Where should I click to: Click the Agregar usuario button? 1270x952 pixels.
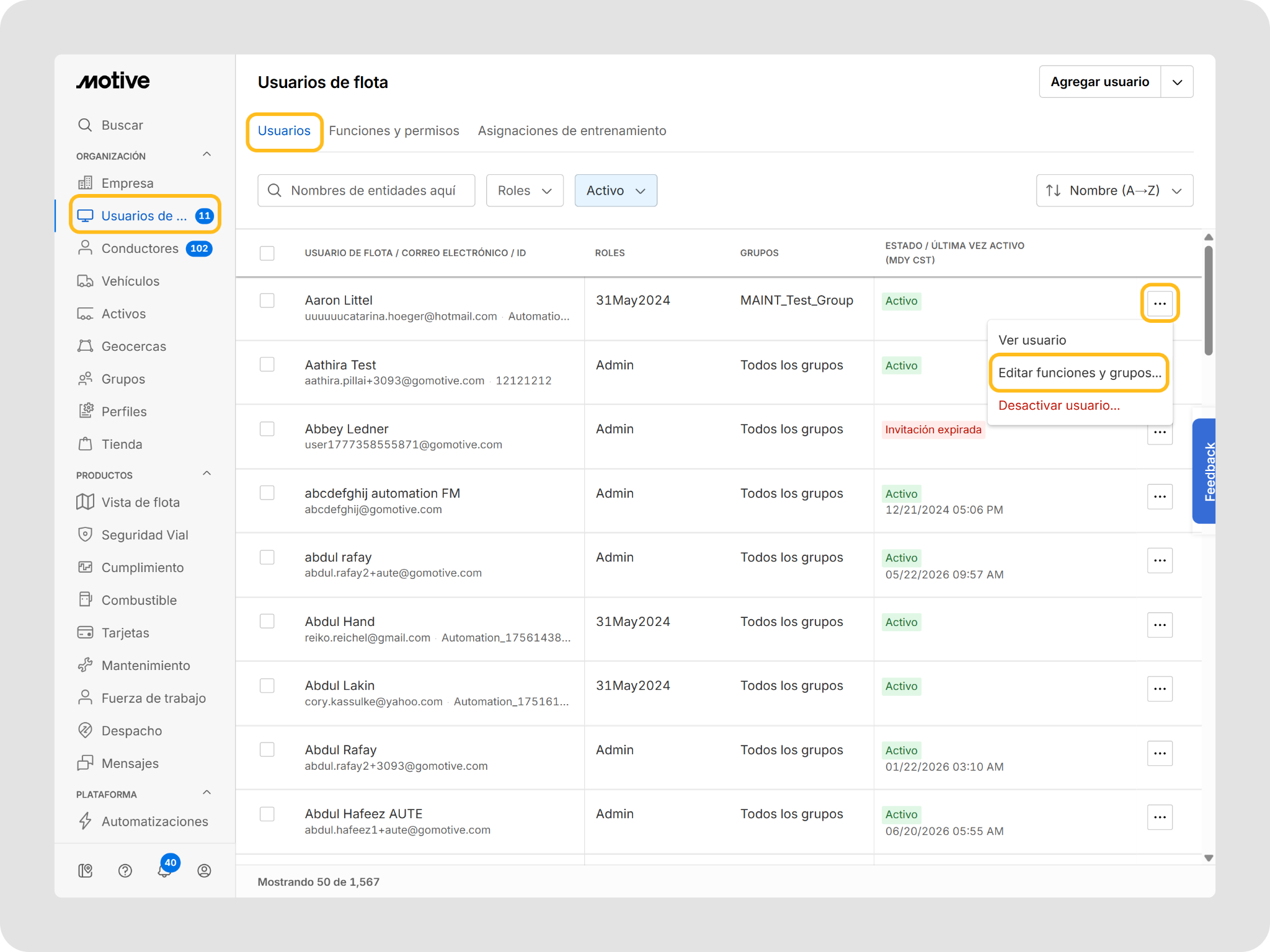[x=1099, y=82]
